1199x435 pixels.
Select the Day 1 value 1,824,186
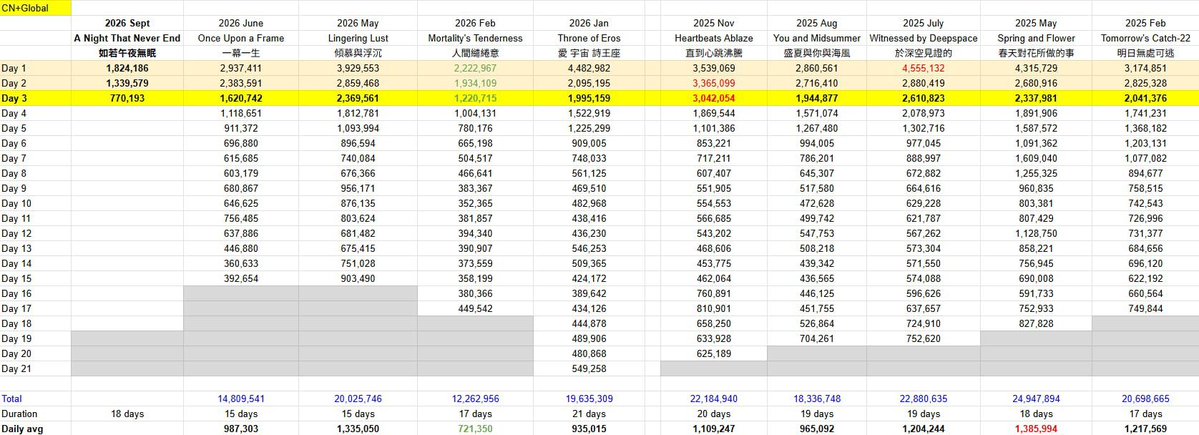pos(127,68)
